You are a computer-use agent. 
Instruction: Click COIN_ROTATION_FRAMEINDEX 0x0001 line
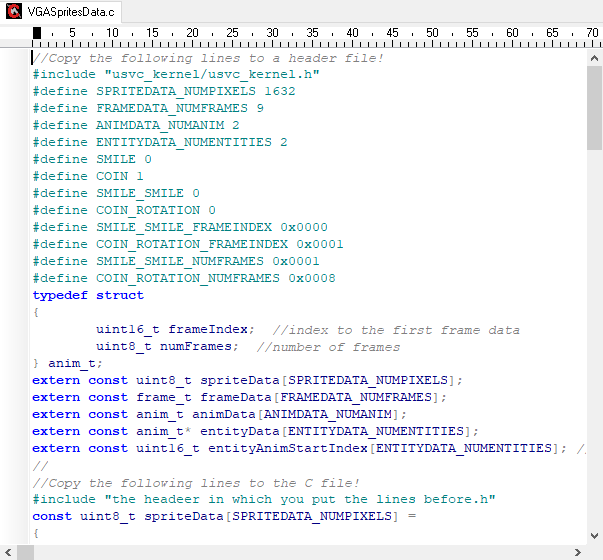pyautogui.click(x=188, y=244)
